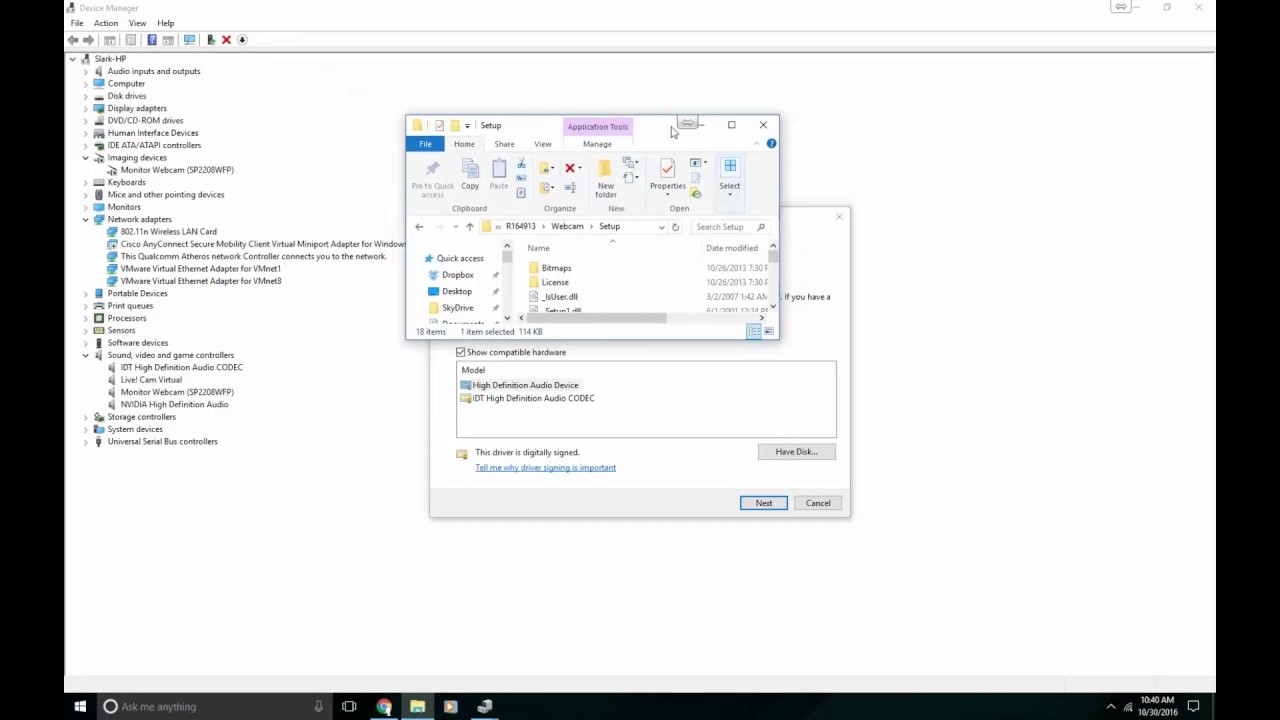The image size is (1280, 720).
Task: Click the Rename icon in Organize group
Action: click(x=570, y=188)
